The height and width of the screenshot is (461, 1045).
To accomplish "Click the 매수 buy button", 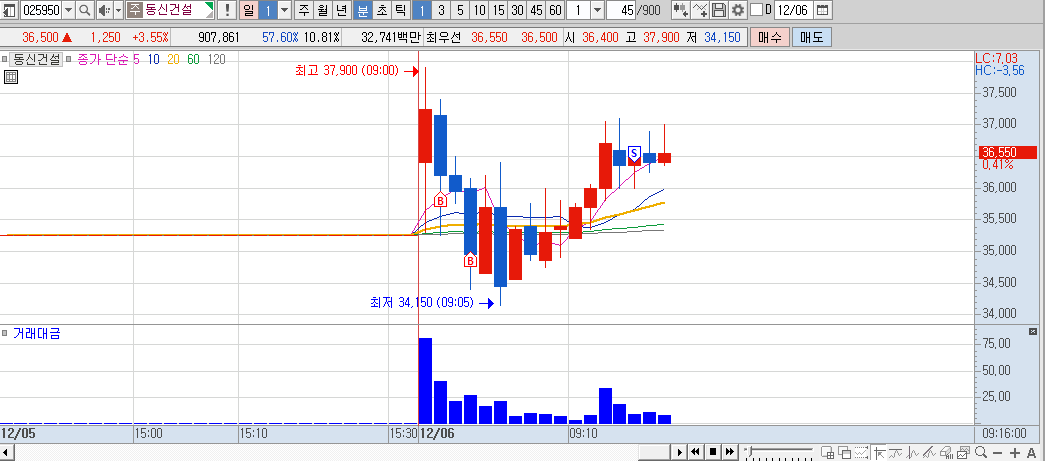I will 769,37.
